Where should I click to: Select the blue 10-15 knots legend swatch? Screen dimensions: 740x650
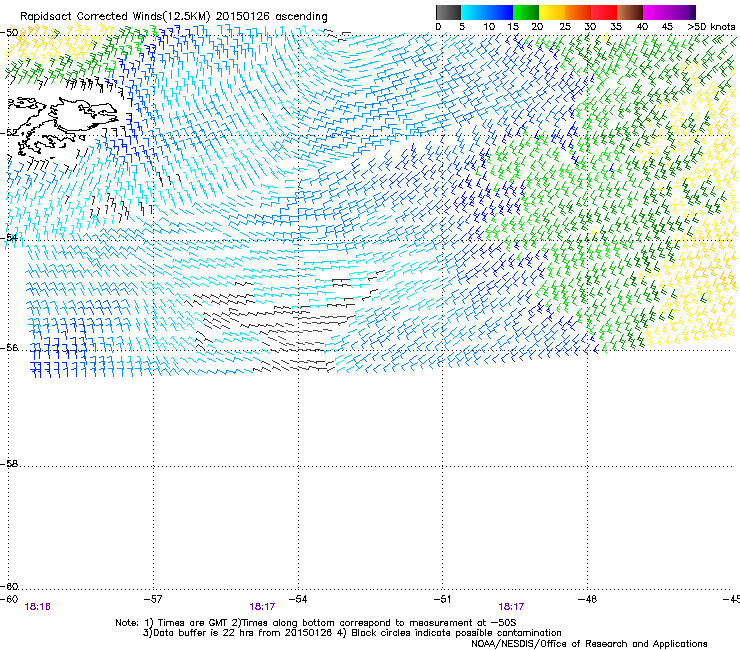pos(500,12)
